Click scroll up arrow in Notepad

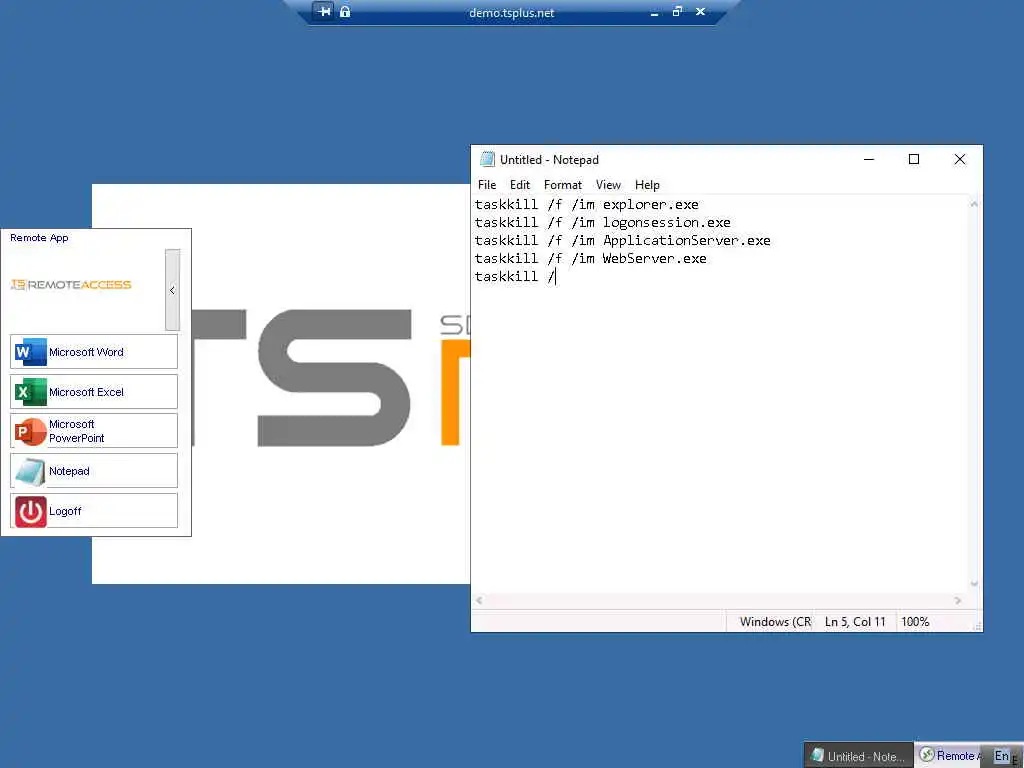coord(974,204)
